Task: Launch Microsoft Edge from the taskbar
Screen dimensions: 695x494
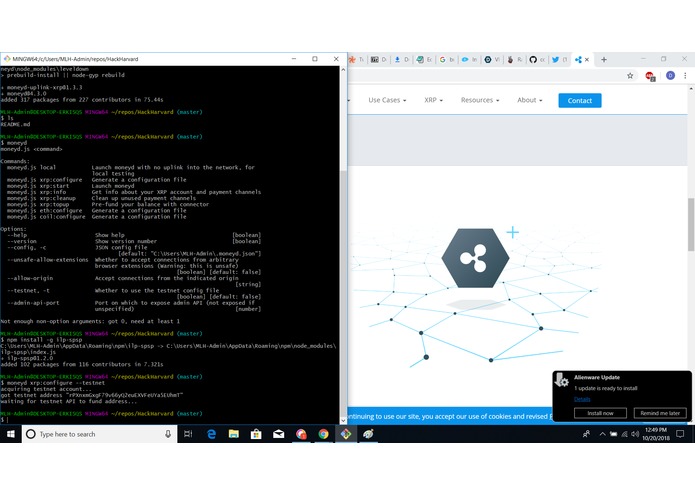Action: pyautogui.click(x=211, y=434)
